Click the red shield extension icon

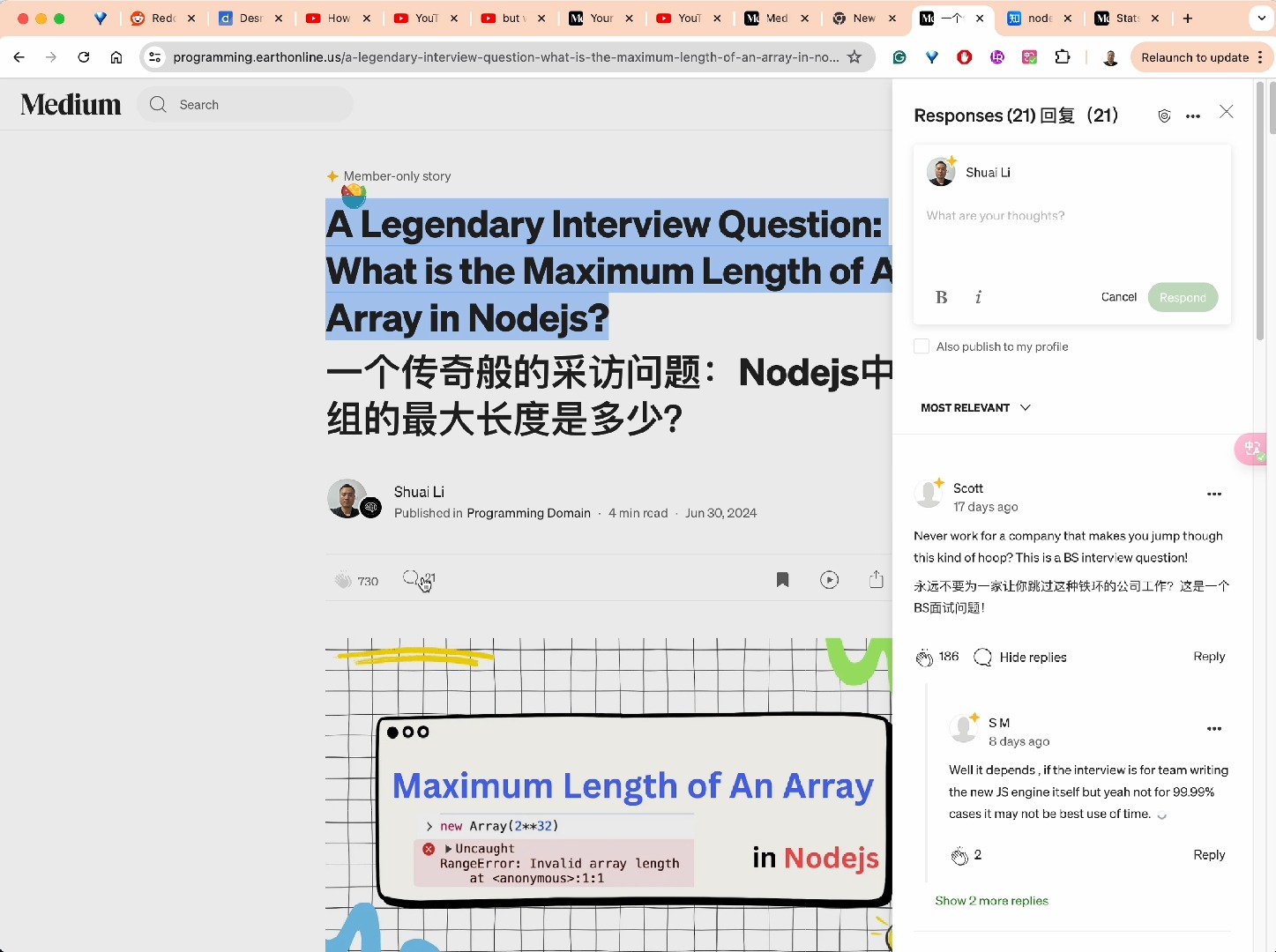[x=964, y=57]
